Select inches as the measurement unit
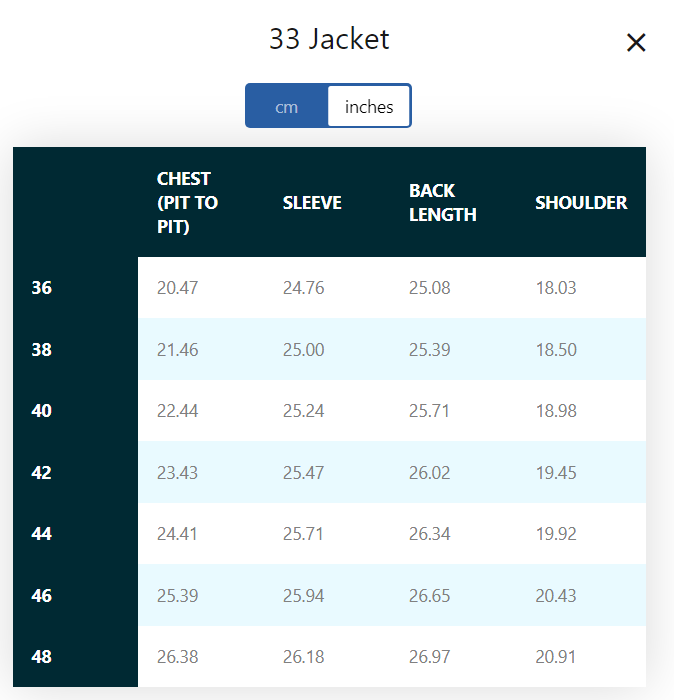674x700 pixels. pyautogui.click(x=369, y=106)
